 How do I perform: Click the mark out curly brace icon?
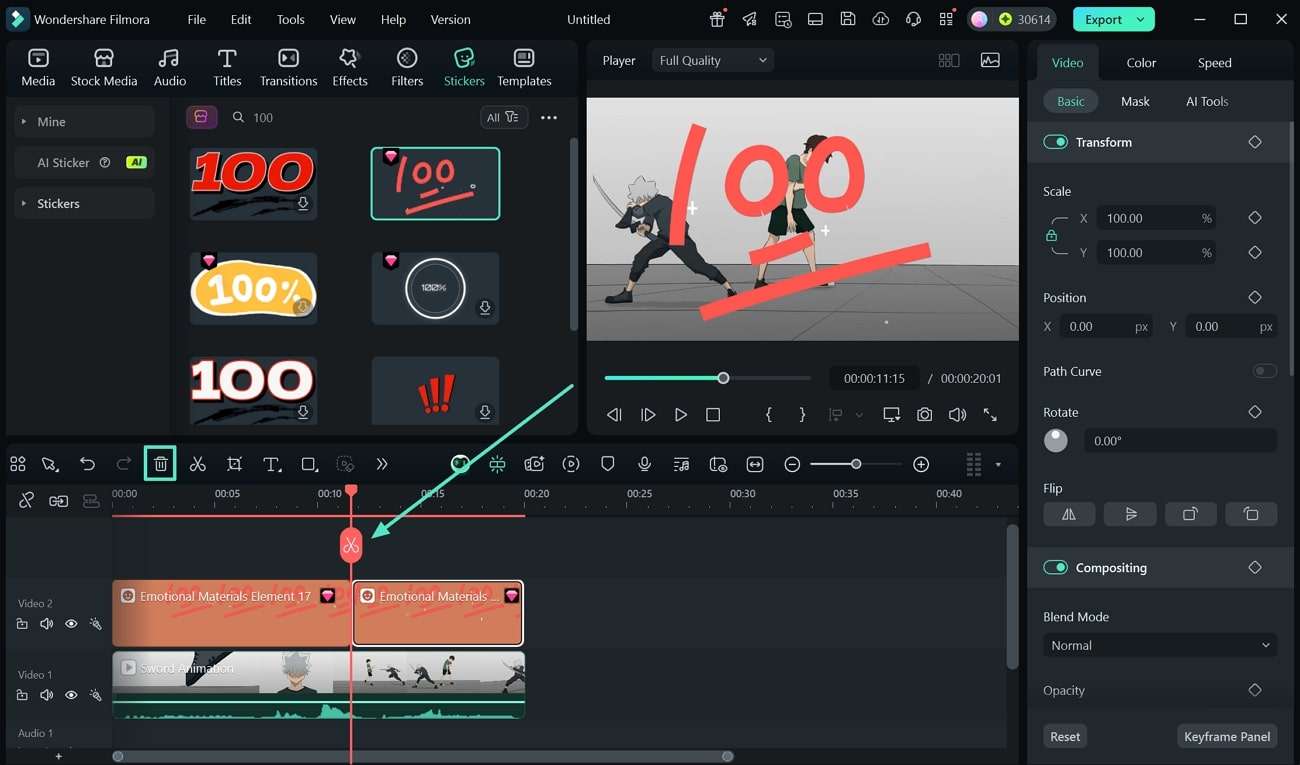[x=802, y=414]
